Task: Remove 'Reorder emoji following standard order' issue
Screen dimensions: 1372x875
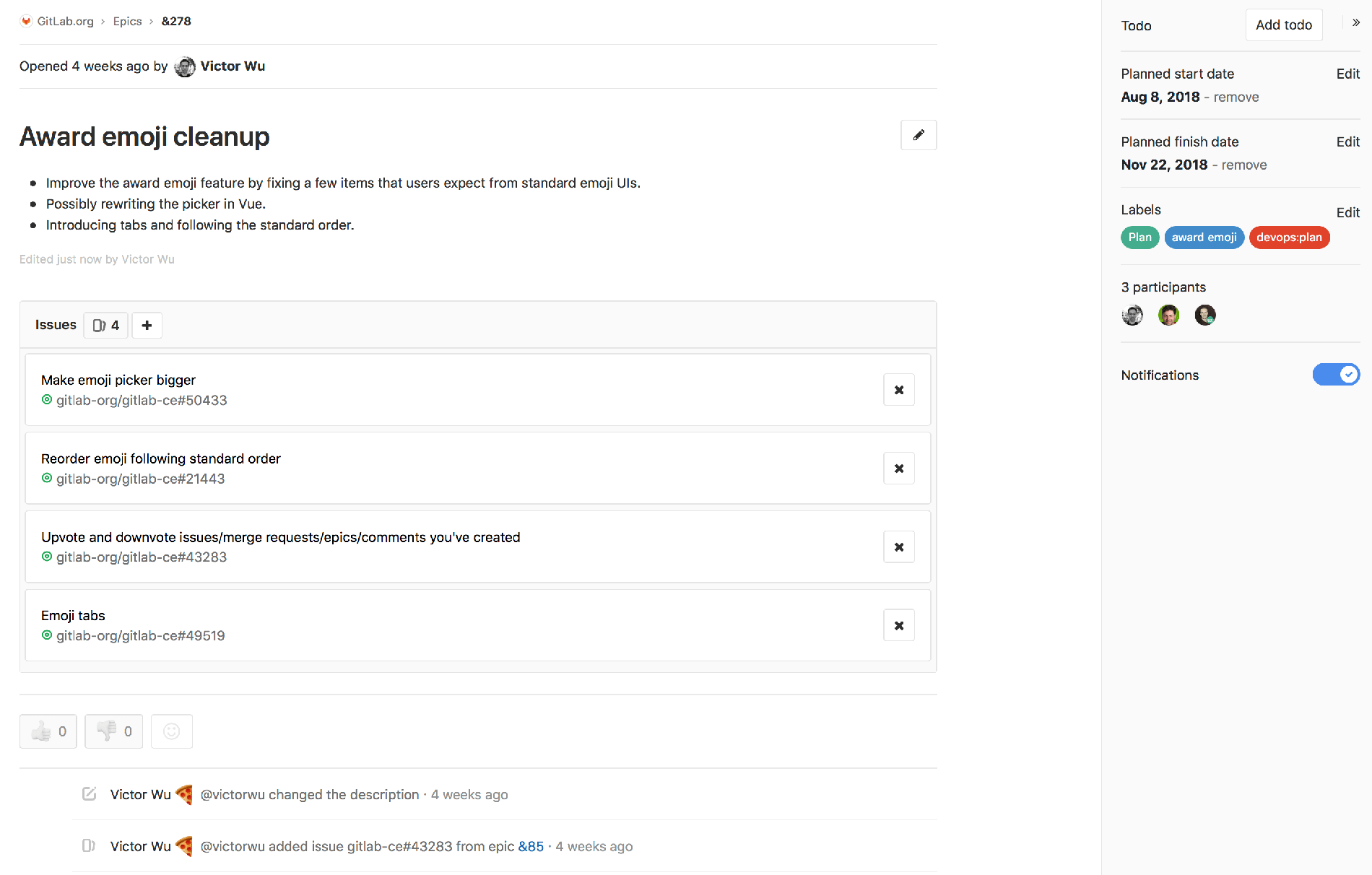Action: pyautogui.click(x=899, y=469)
